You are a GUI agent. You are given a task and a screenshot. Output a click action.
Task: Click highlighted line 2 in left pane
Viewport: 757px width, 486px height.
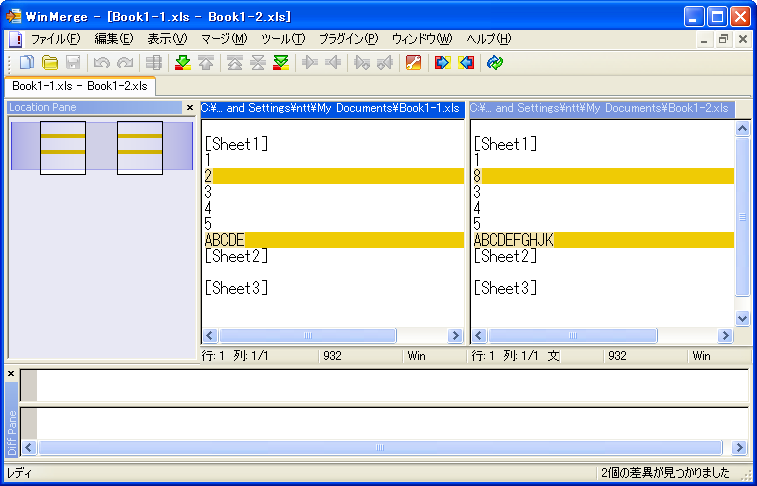pos(333,176)
